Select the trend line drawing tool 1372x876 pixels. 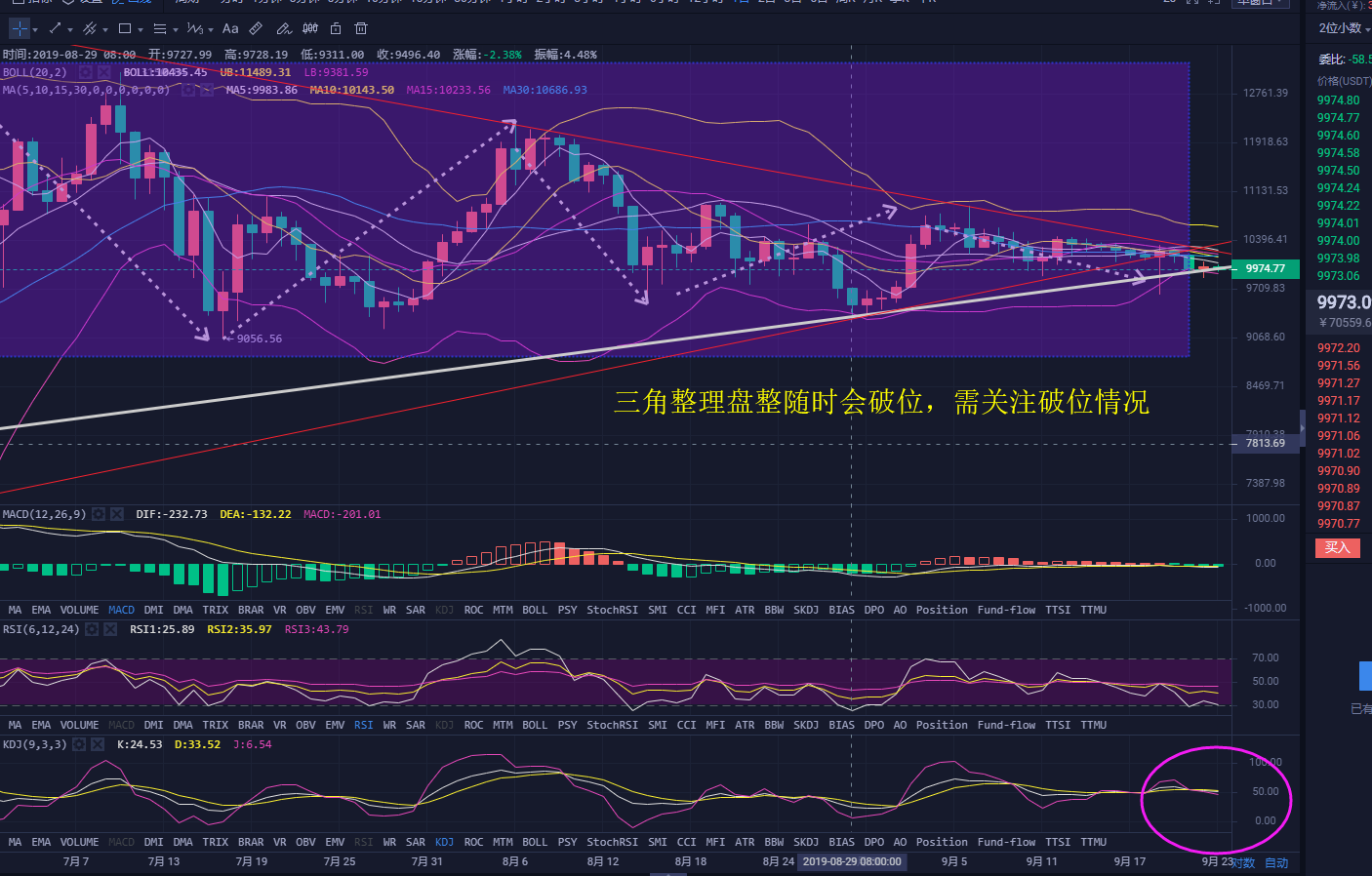[x=55, y=28]
